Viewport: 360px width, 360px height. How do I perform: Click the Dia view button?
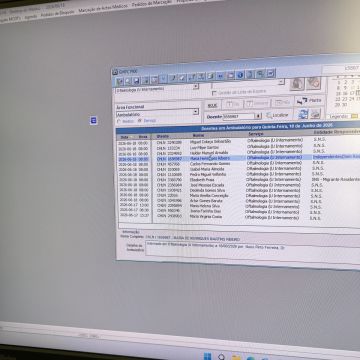coord(233,104)
